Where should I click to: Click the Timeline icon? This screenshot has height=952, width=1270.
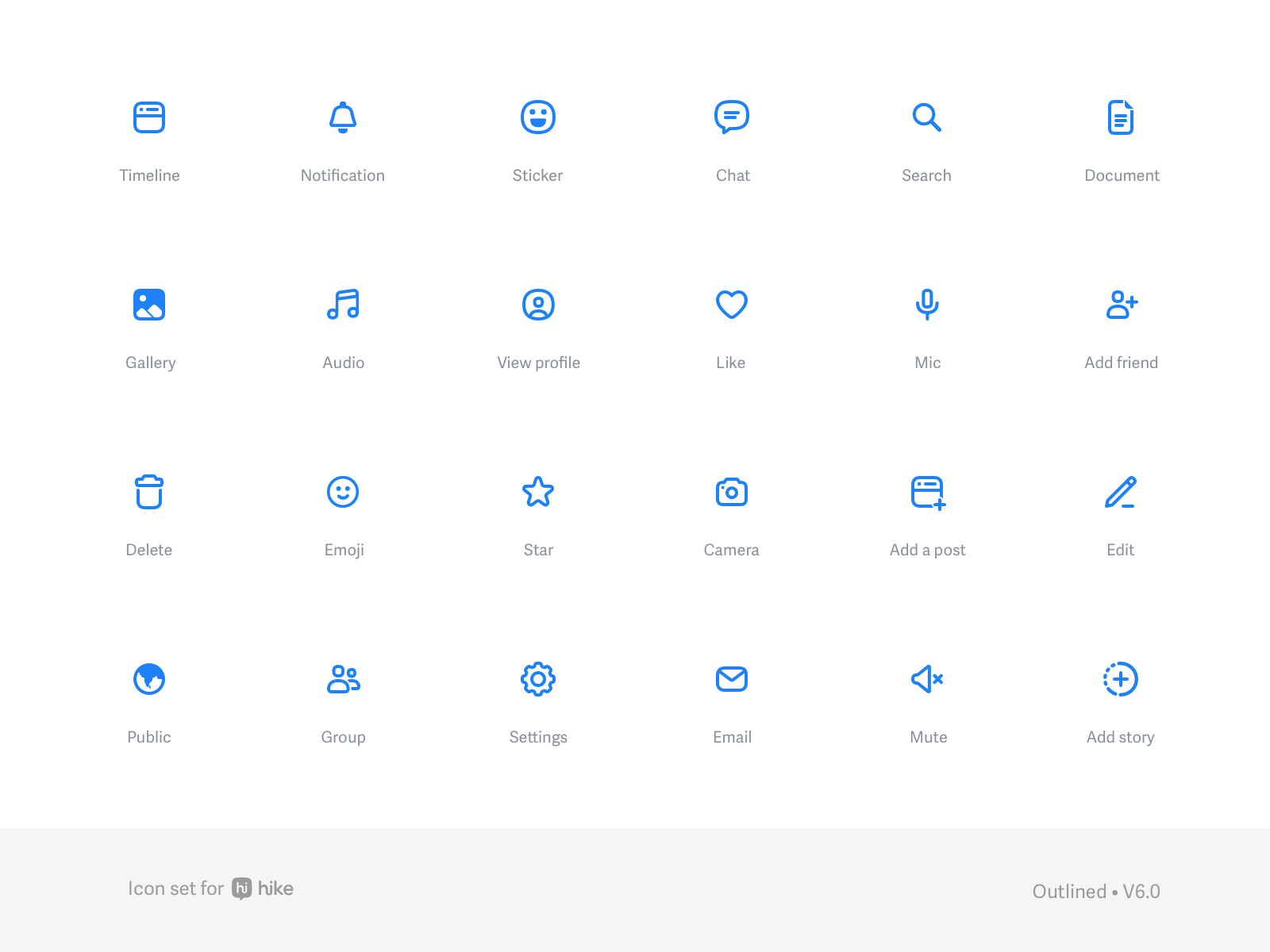point(149,117)
